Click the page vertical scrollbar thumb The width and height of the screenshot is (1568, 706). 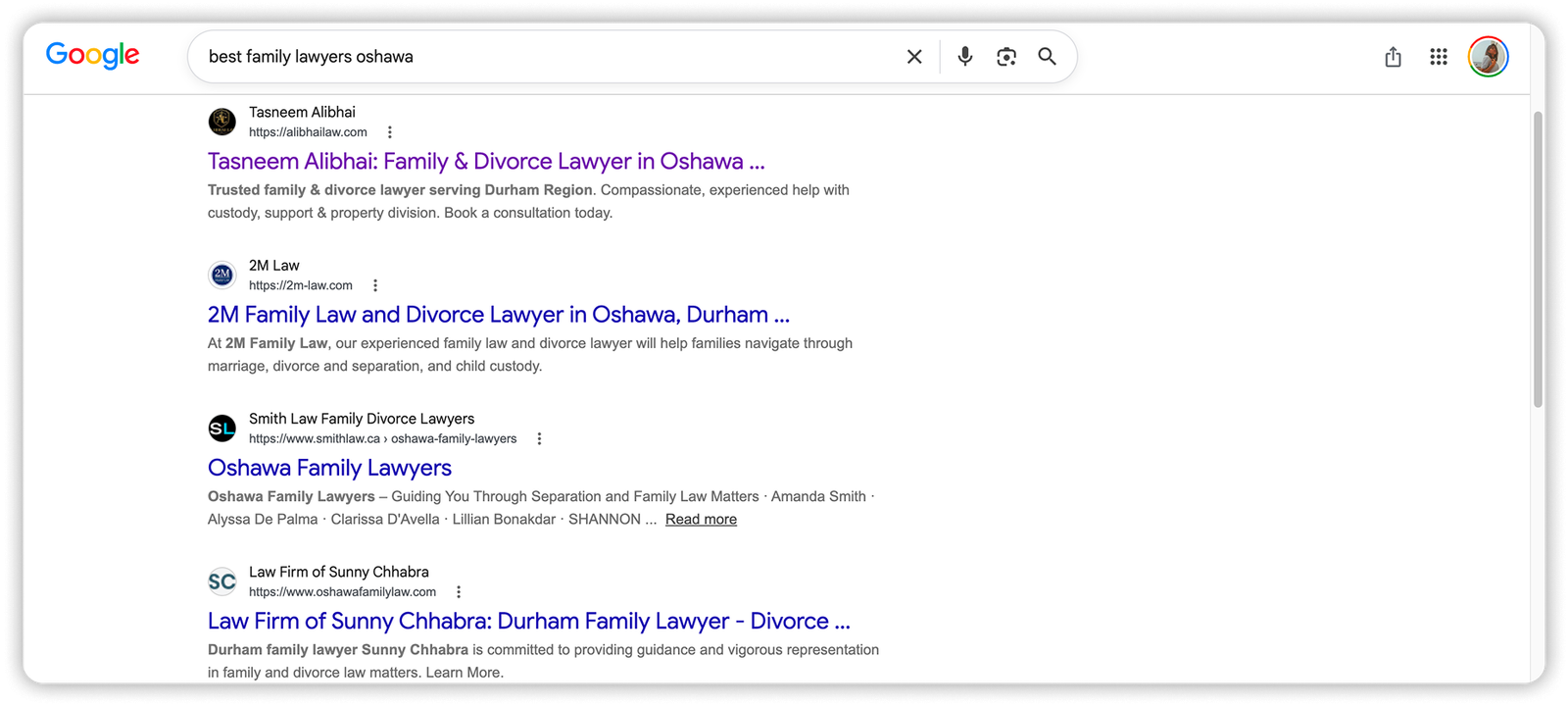click(x=1538, y=259)
